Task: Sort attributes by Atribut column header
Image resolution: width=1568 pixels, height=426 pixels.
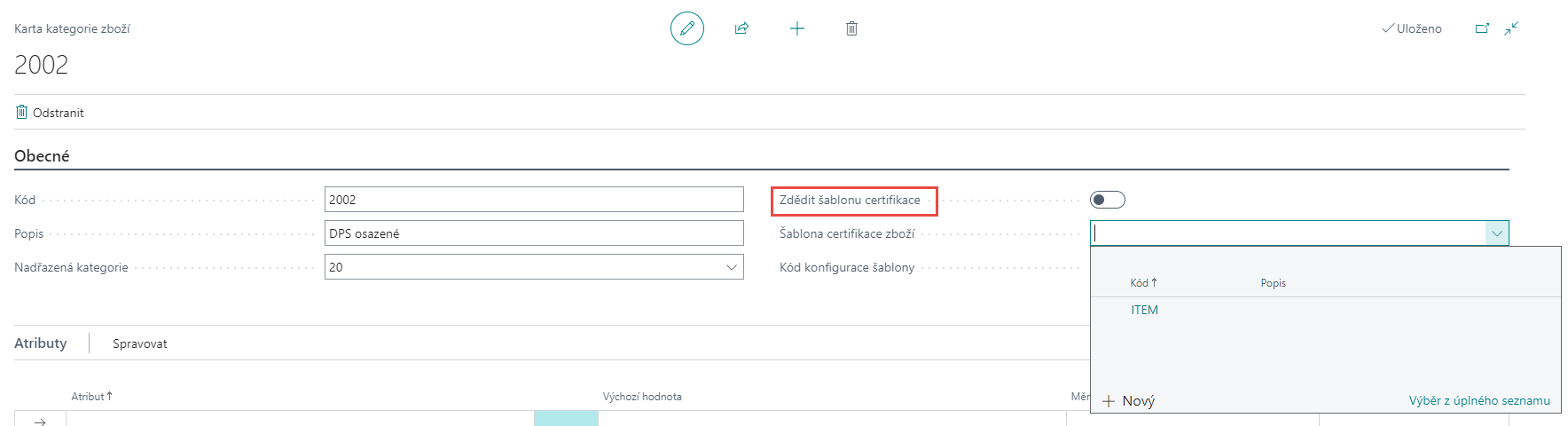Action: 91,397
